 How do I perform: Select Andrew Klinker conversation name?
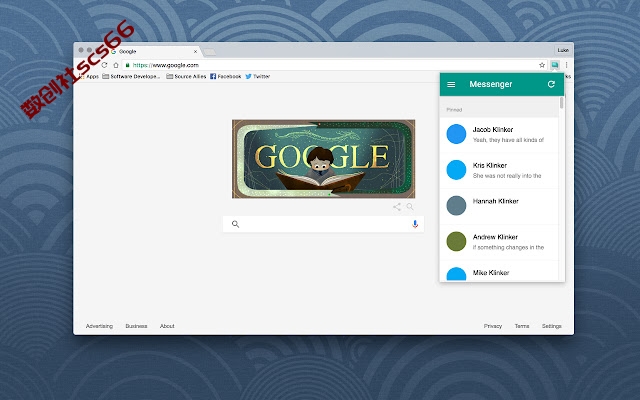pos(495,237)
